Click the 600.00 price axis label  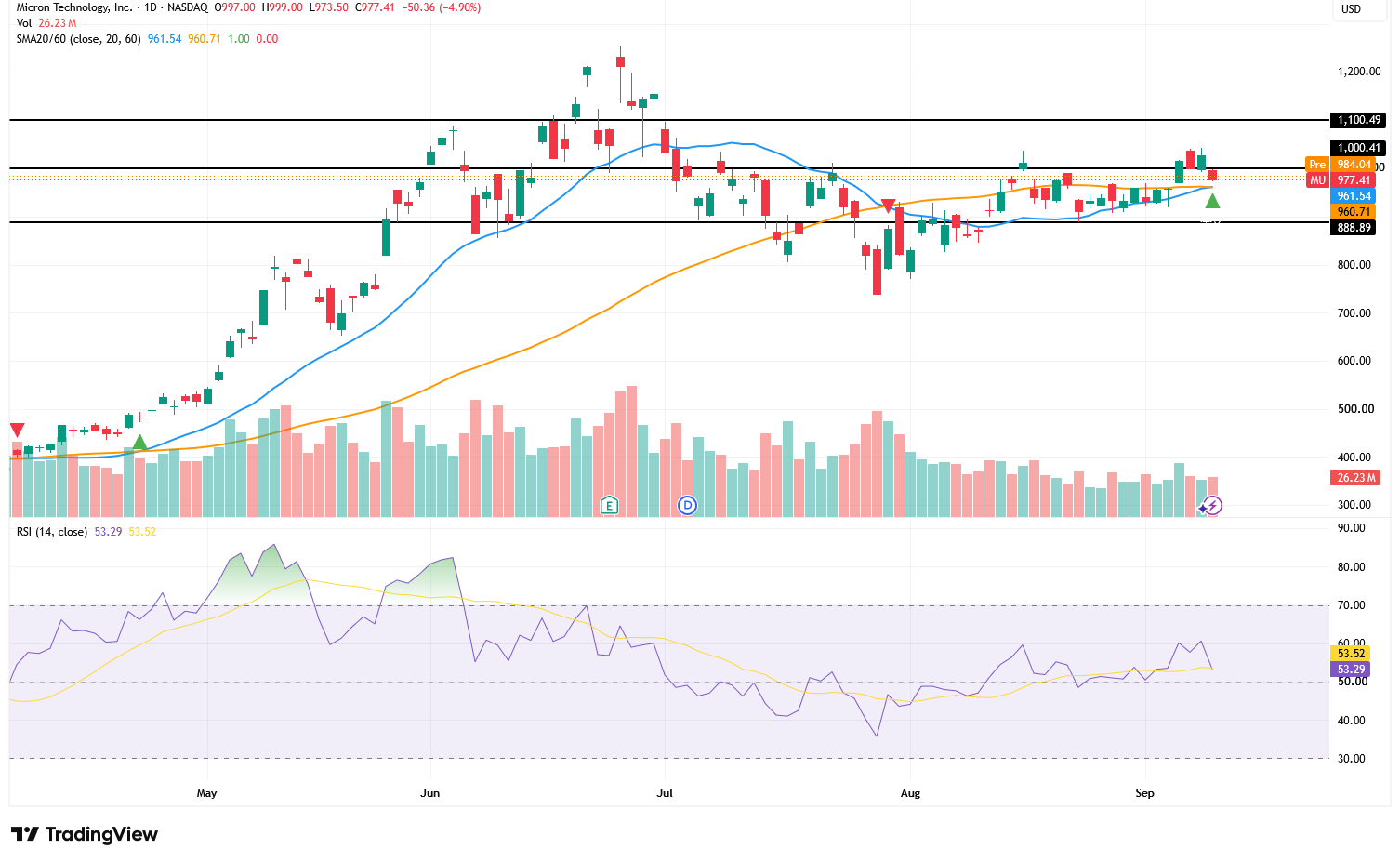tap(1354, 361)
